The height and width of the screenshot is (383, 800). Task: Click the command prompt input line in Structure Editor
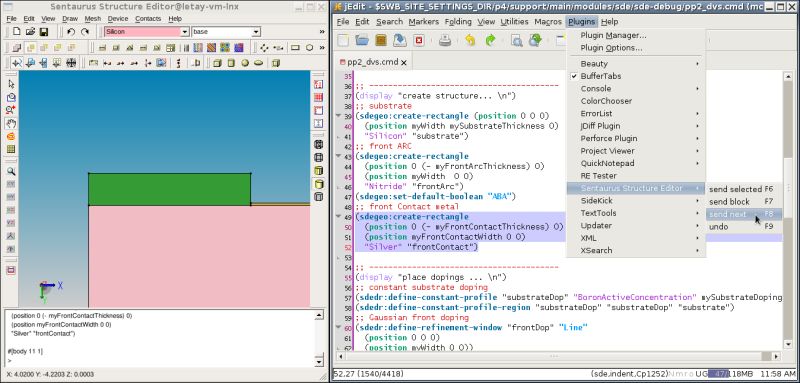tap(161, 361)
